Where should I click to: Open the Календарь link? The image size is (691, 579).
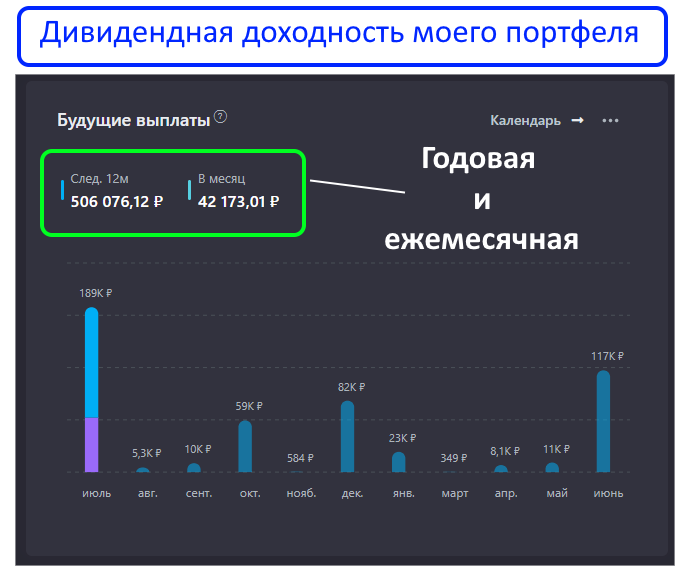(525, 121)
